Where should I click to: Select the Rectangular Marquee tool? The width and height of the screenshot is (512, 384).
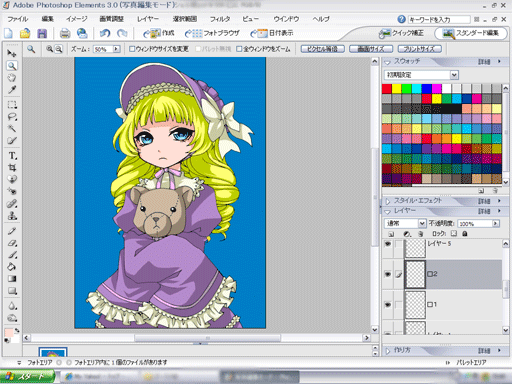12,105
